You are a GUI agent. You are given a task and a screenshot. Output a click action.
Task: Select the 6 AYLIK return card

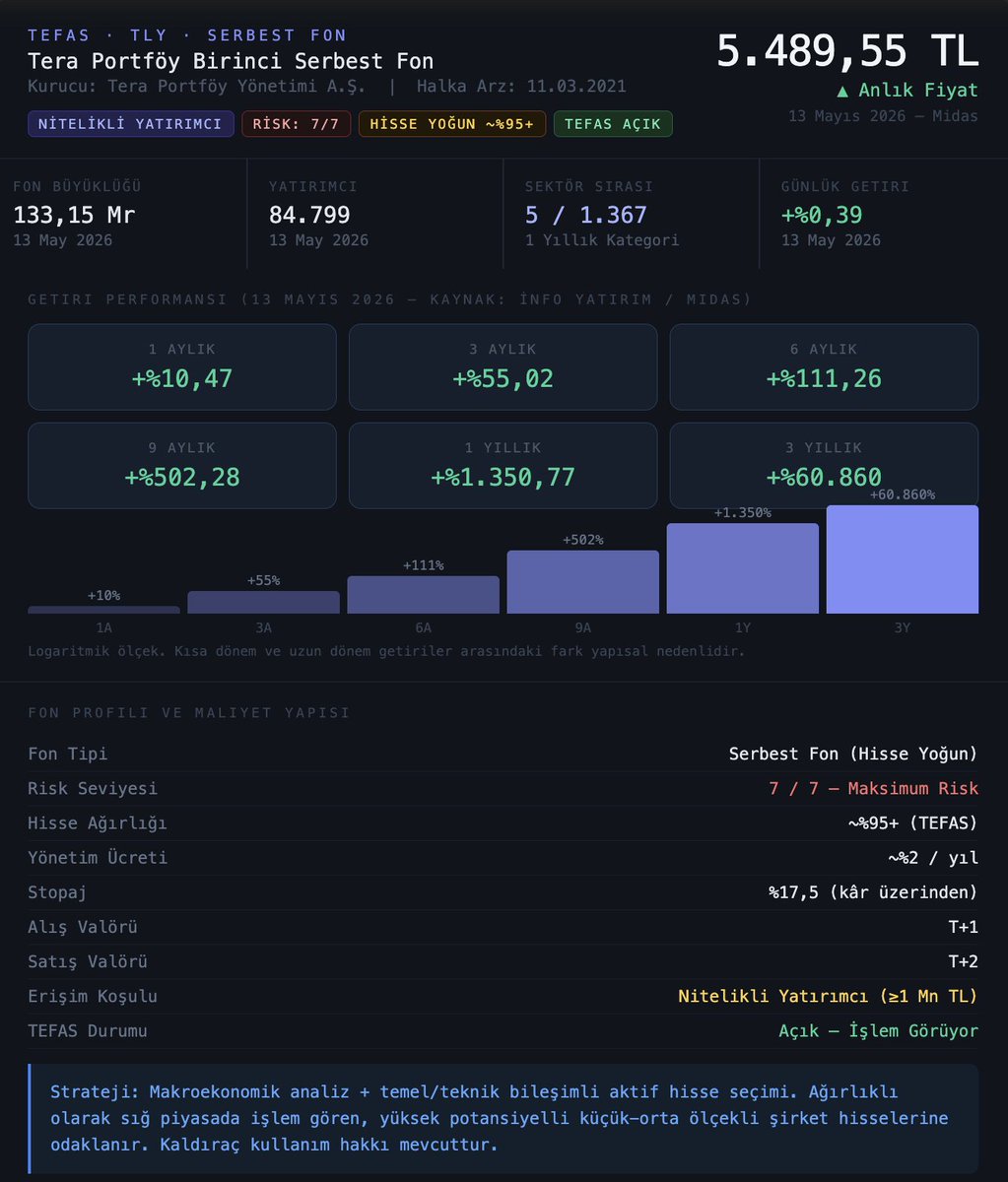pyautogui.click(x=824, y=367)
